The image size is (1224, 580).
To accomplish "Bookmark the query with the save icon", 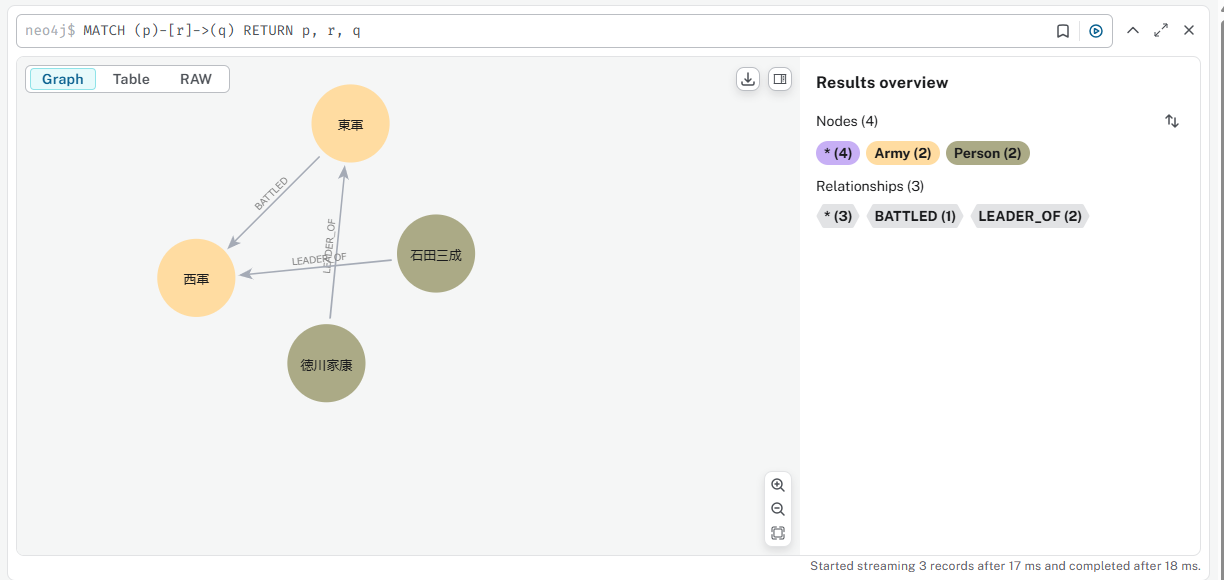I will [1063, 31].
